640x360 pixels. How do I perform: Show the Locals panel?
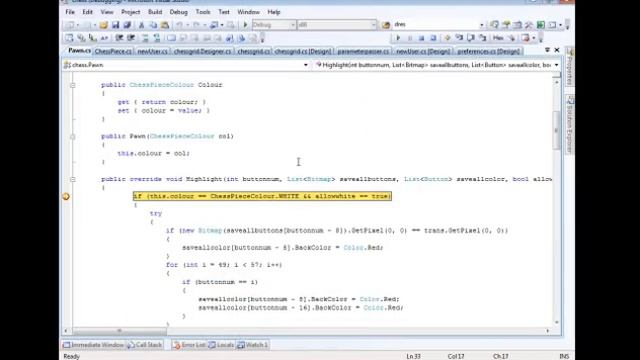pos(222,345)
